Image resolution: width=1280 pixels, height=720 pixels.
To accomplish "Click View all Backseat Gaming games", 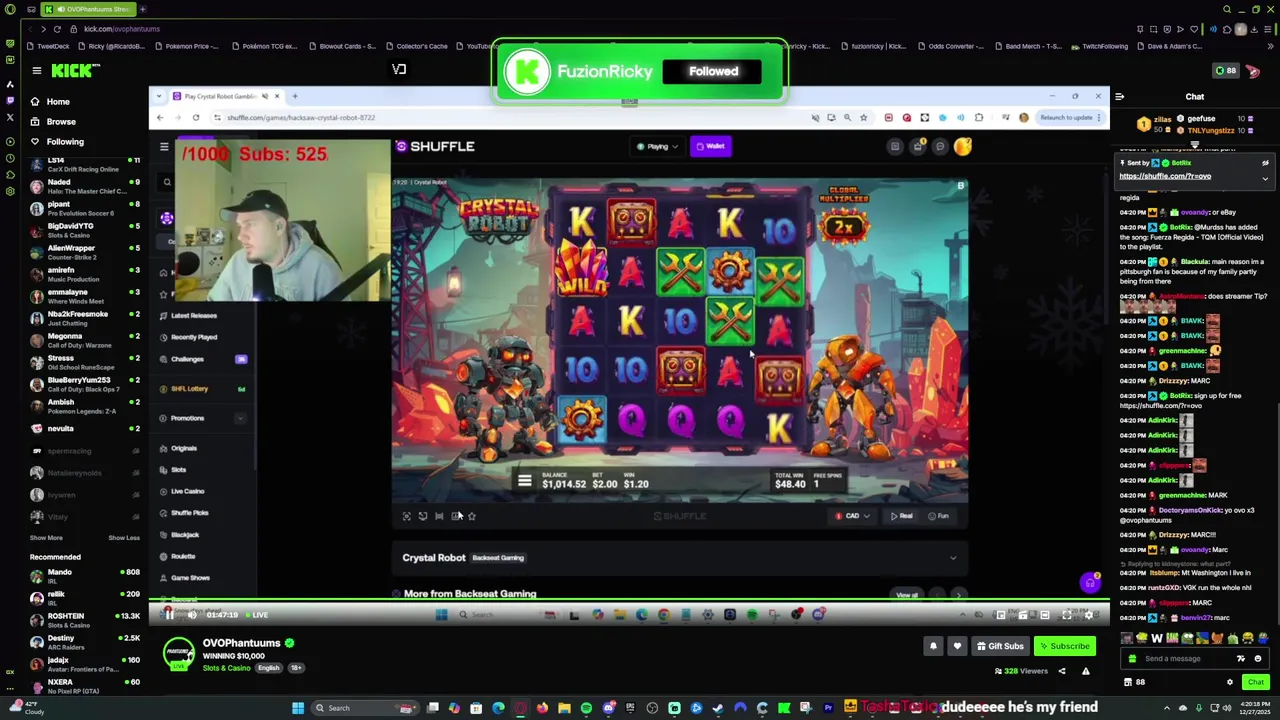I will tap(907, 595).
